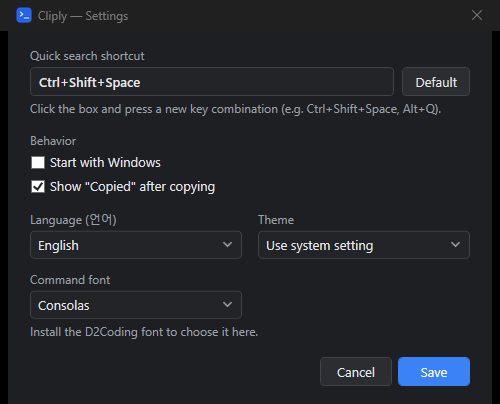Open the Language dropdown showing English
Screen dimensions: 500x404
[x=136, y=245]
